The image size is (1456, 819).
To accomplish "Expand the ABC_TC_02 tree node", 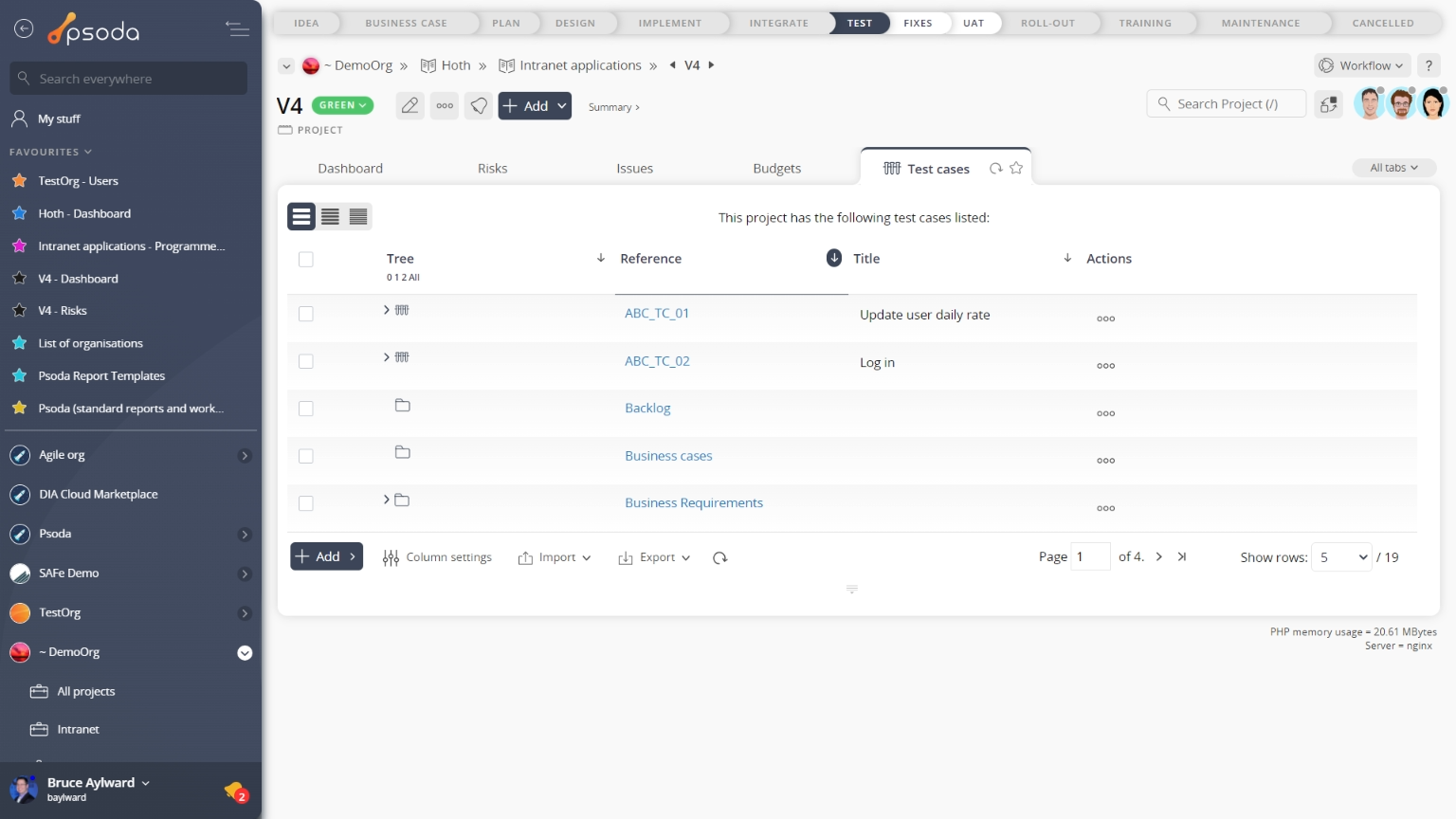I will point(386,357).
